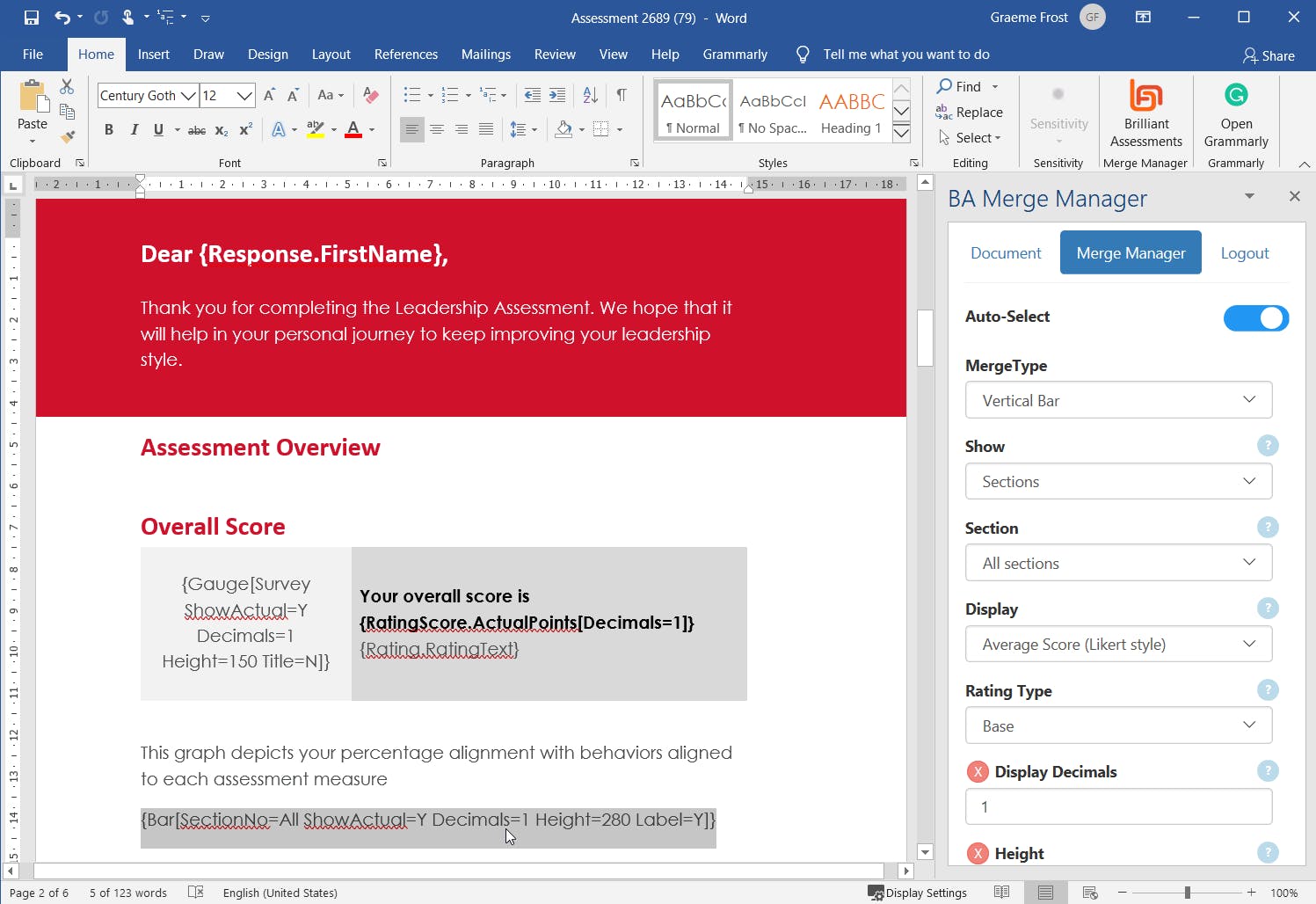This screenshot has height=904, width=1316.
Task: Switch to the Document tab in panel
Action: click(x=1006, y=253)
